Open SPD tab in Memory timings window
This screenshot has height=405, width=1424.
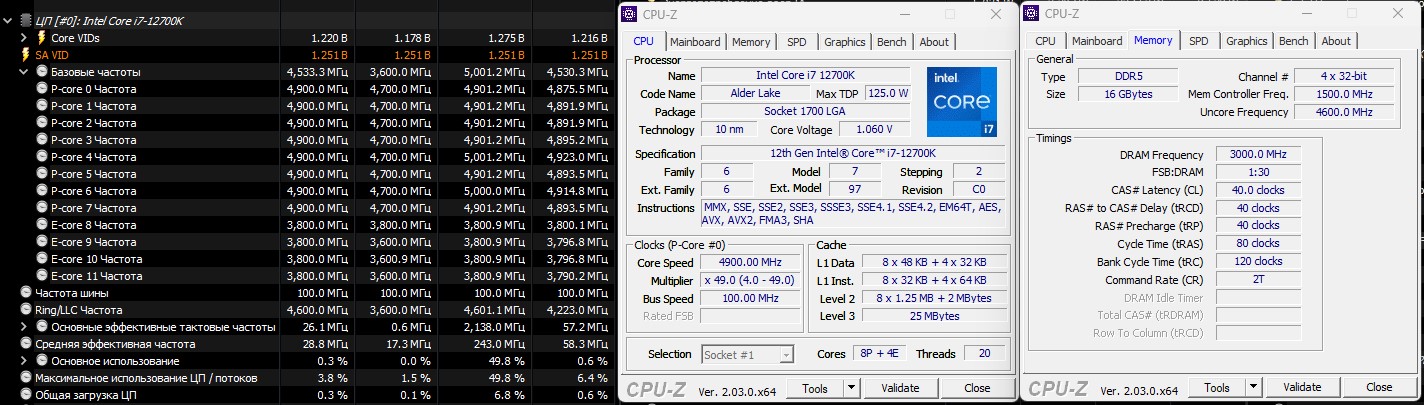tap(1199, 42)
